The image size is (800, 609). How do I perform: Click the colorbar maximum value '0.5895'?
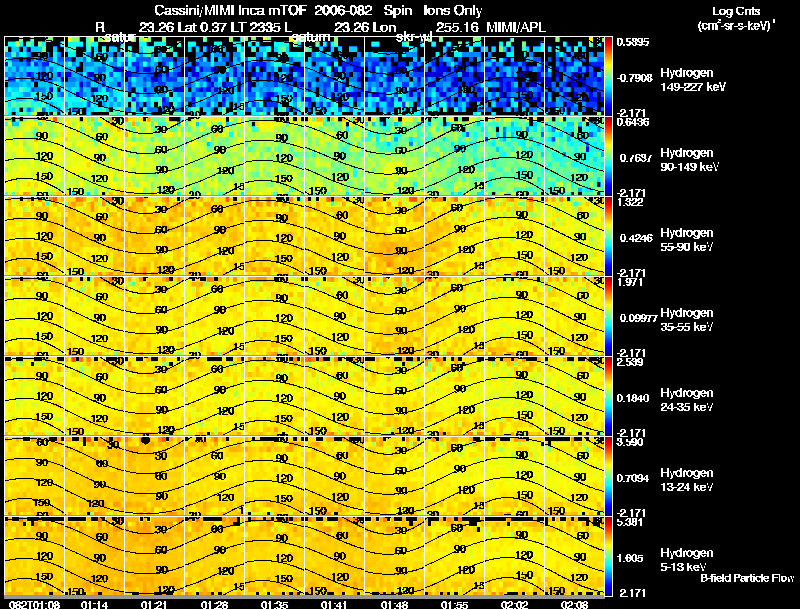[x=633, y=42]
